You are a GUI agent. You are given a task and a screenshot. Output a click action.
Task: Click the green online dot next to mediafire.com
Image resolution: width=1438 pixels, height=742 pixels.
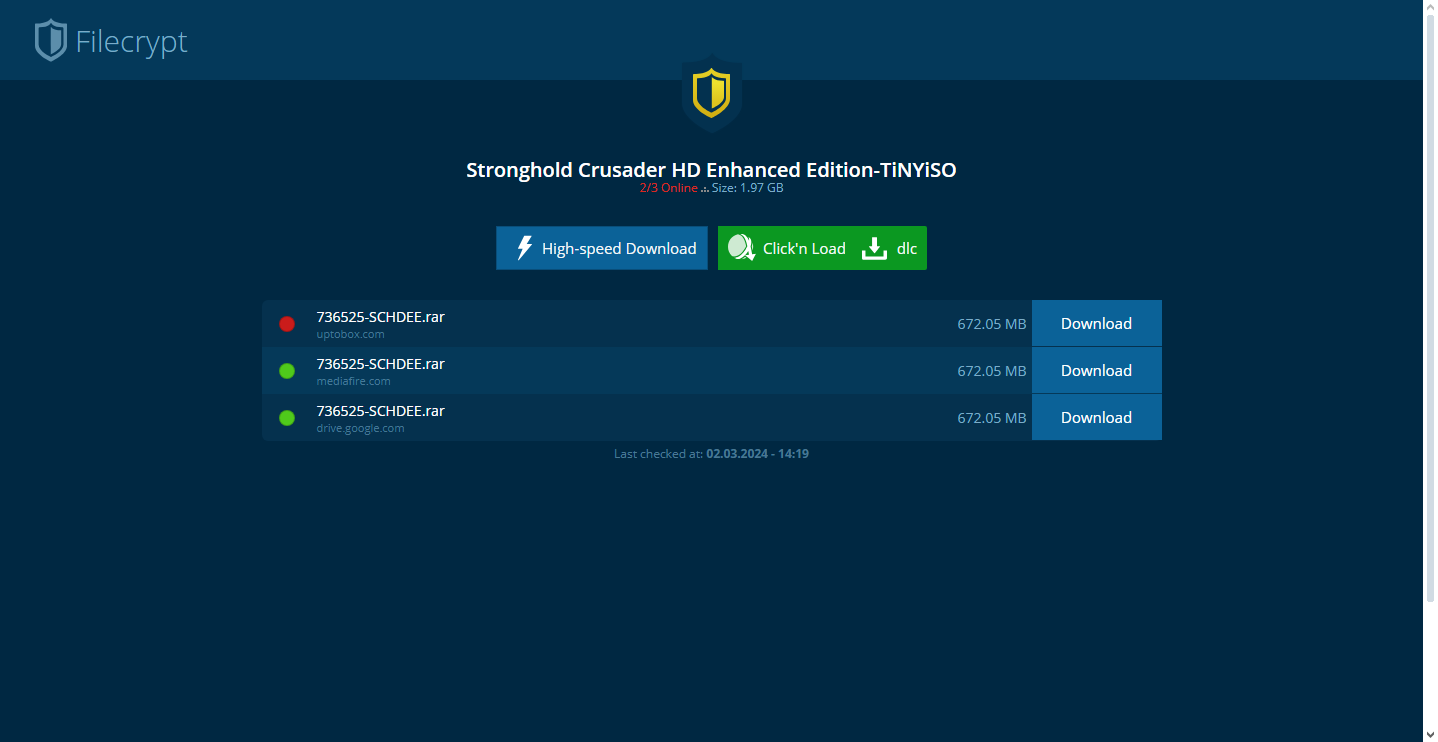coord(287,370)
